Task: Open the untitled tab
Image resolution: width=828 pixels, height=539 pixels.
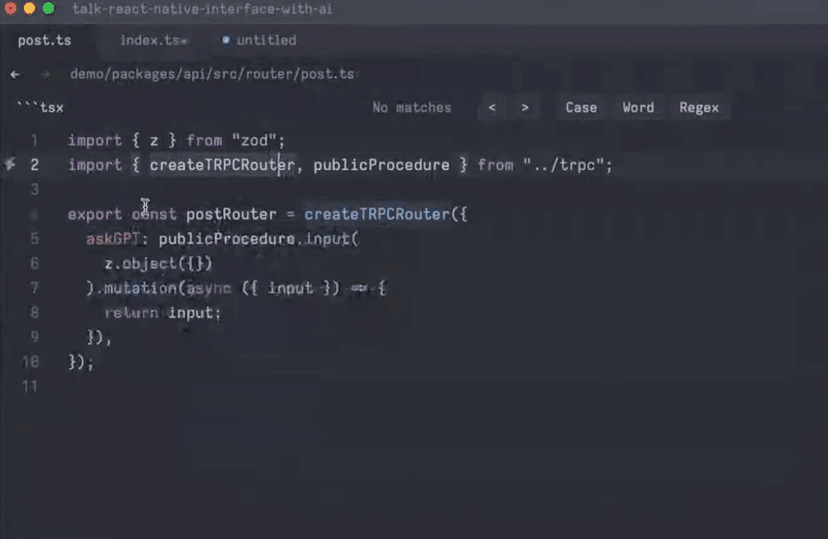Action: point(266,41)
